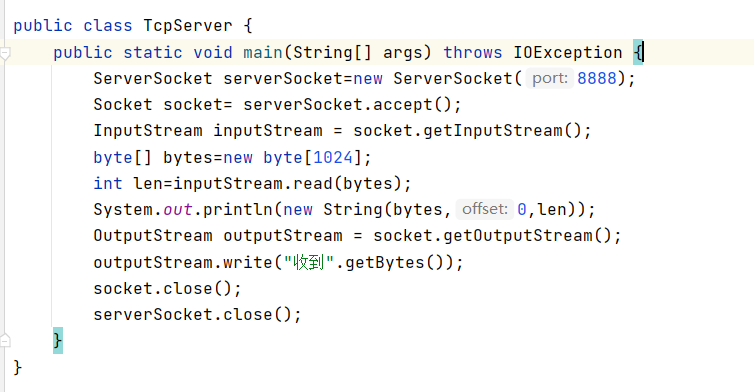The height and width of the screenshot is (392, 754).
Task: Click the IOException in throws clause
Action: 567,52
